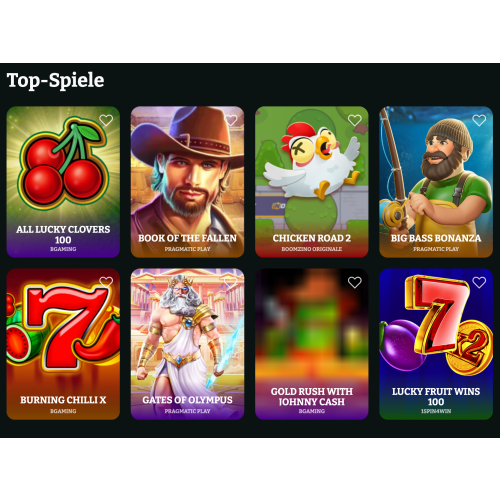
Task: Favorite Chicken Road 2 using heart icon
Action: (355, 120)
